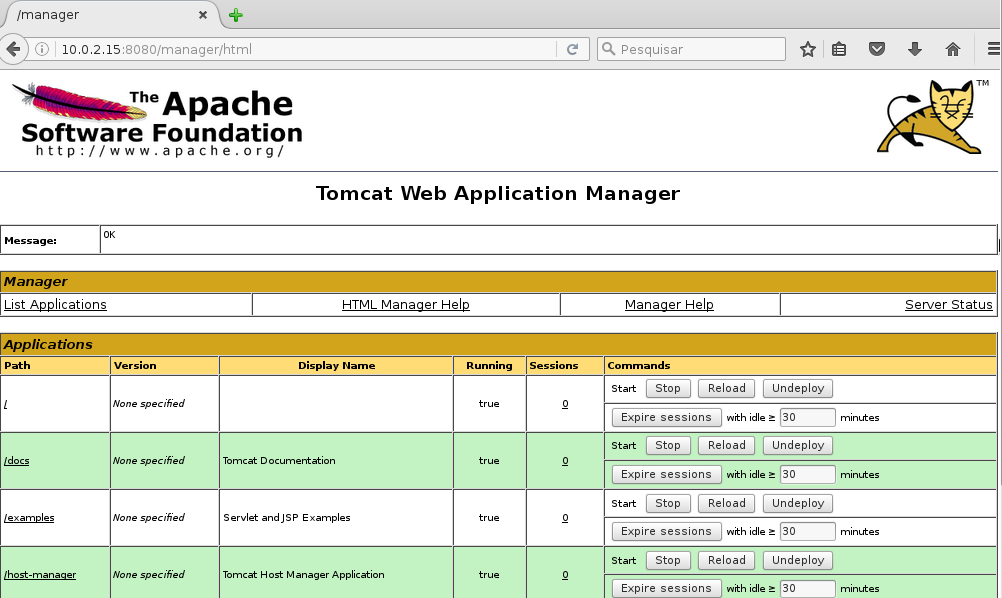Open site information icon in address bar
The height and width of the screenshot is (598, 1002).
tap(42, 49)
